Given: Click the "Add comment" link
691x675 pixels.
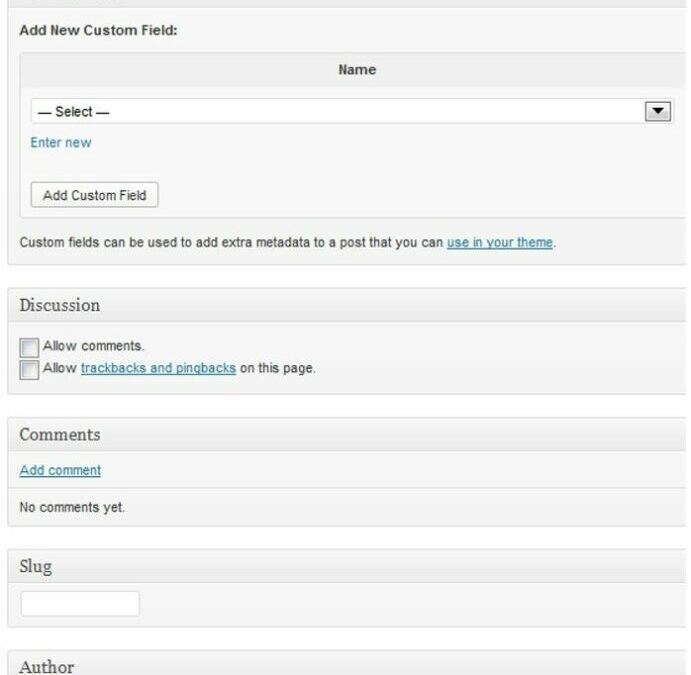Looking at the screenshot, I should tap(60, 470).
